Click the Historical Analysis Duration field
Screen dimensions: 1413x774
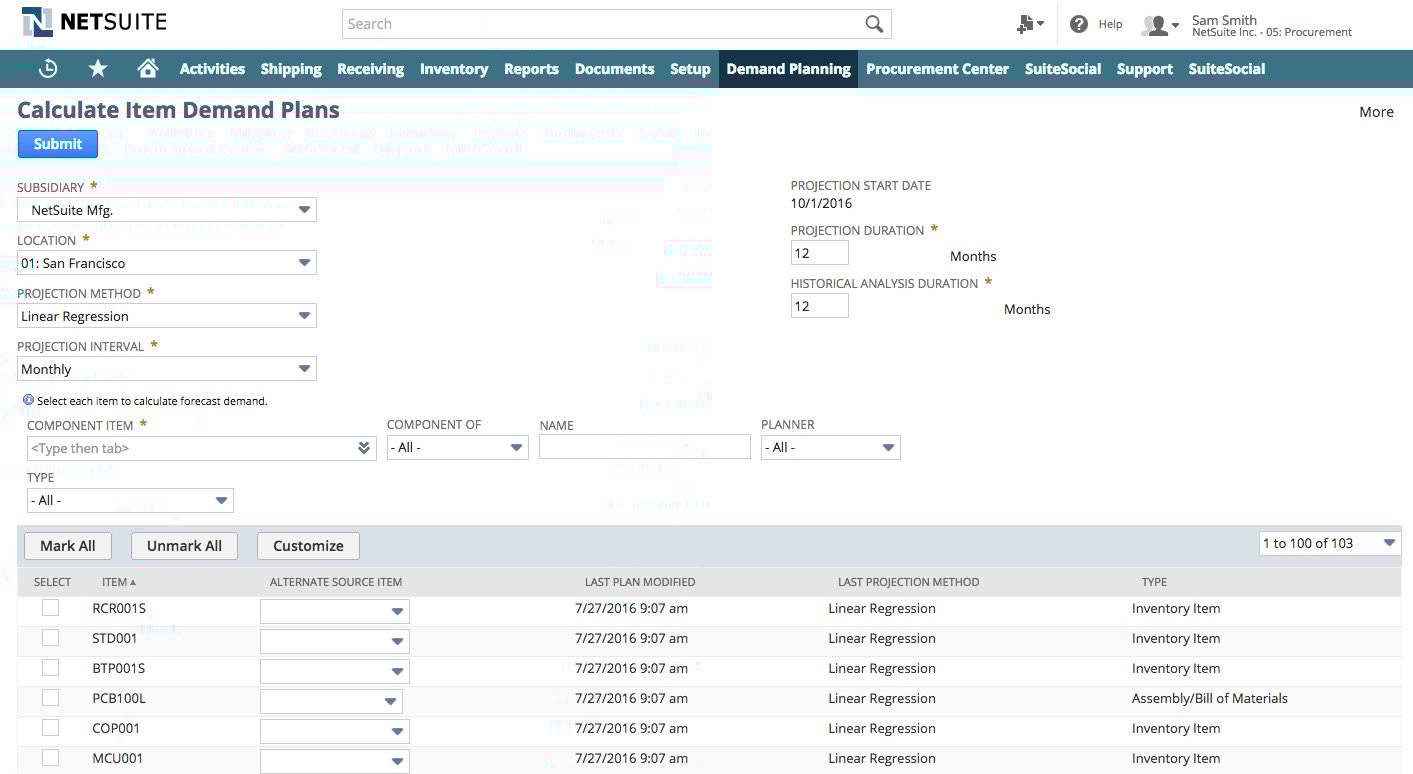(x=820, y=306)
